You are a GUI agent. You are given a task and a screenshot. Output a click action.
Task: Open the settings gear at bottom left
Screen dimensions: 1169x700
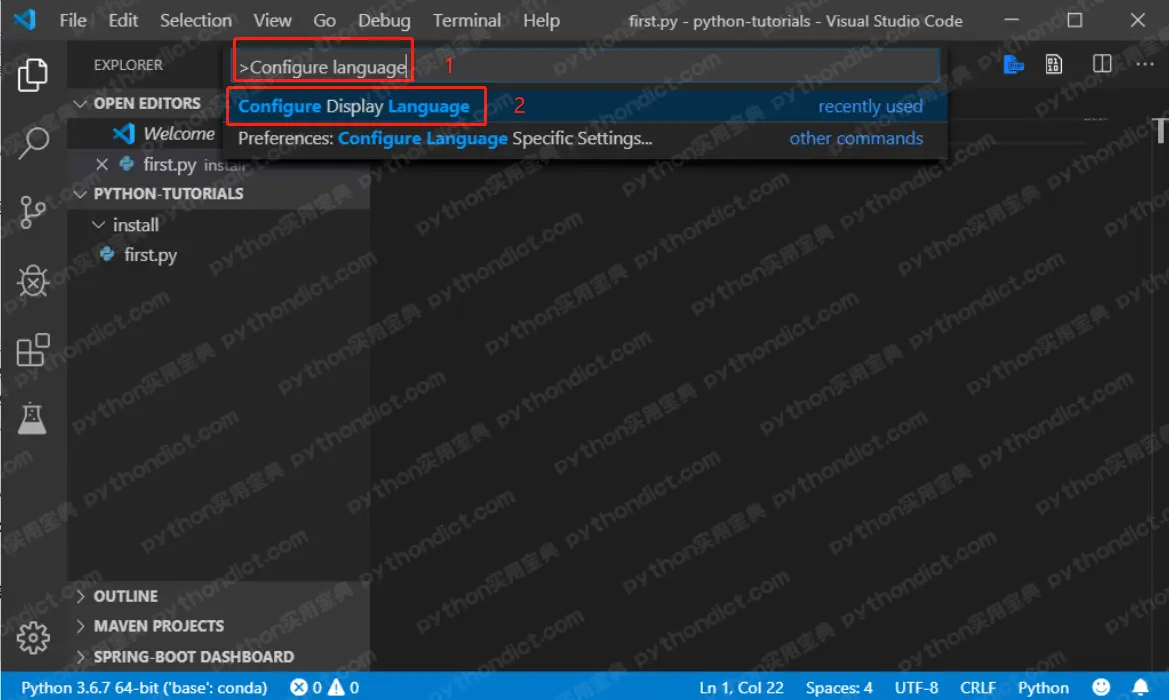click(33, 637)
